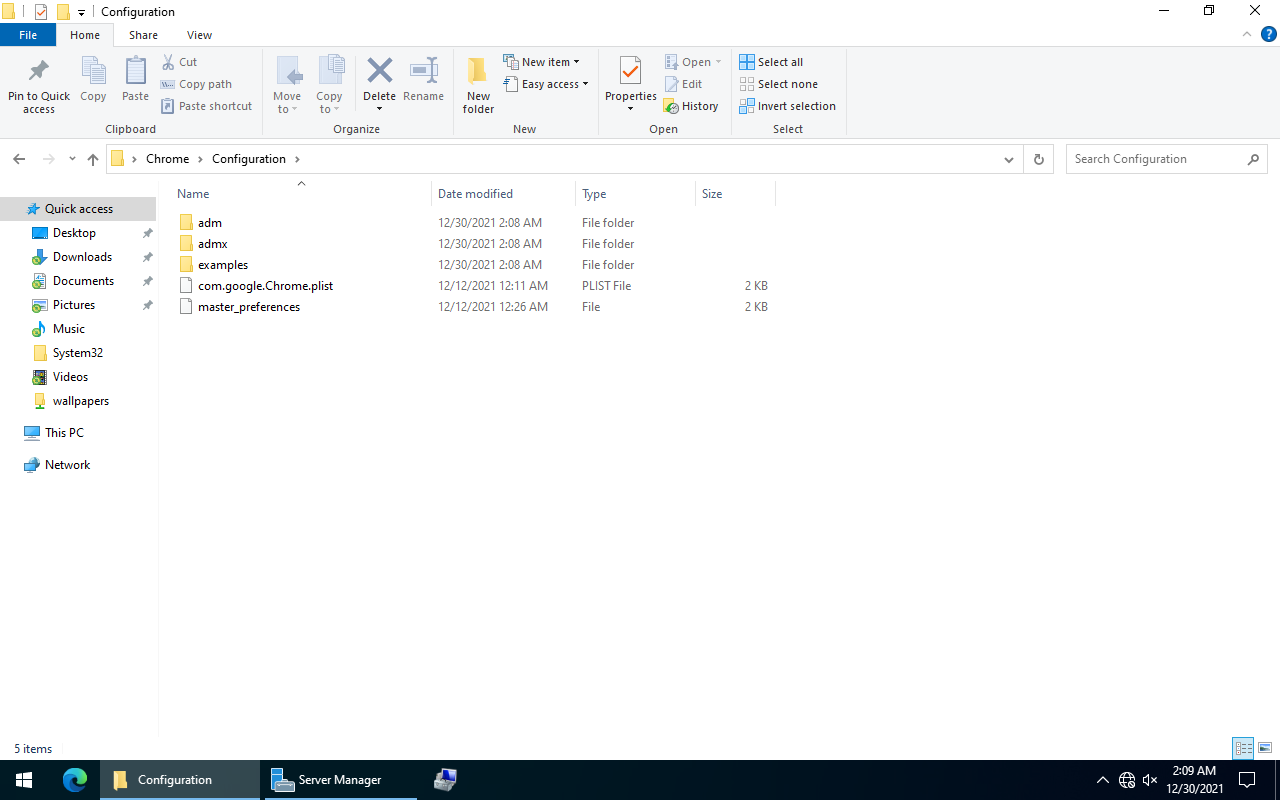
Task: Open Microsoft Edge from the taskbar
Action: (x=75, y=780)
